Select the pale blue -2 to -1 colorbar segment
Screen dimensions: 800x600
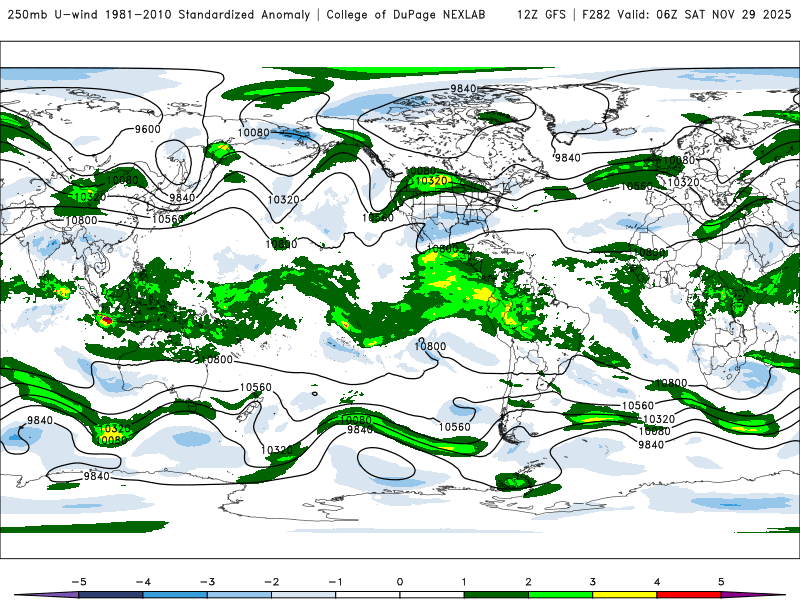point(304,595)
